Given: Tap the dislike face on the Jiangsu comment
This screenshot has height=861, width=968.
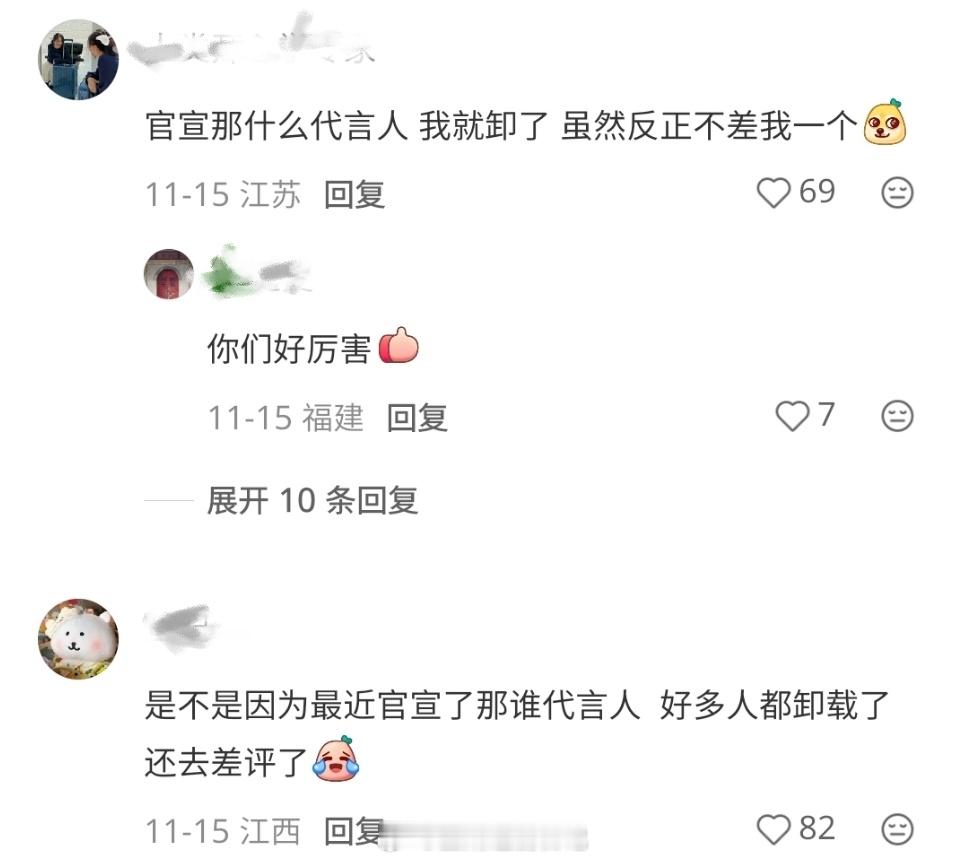Looking at the screenshot, I should point(897,193).
